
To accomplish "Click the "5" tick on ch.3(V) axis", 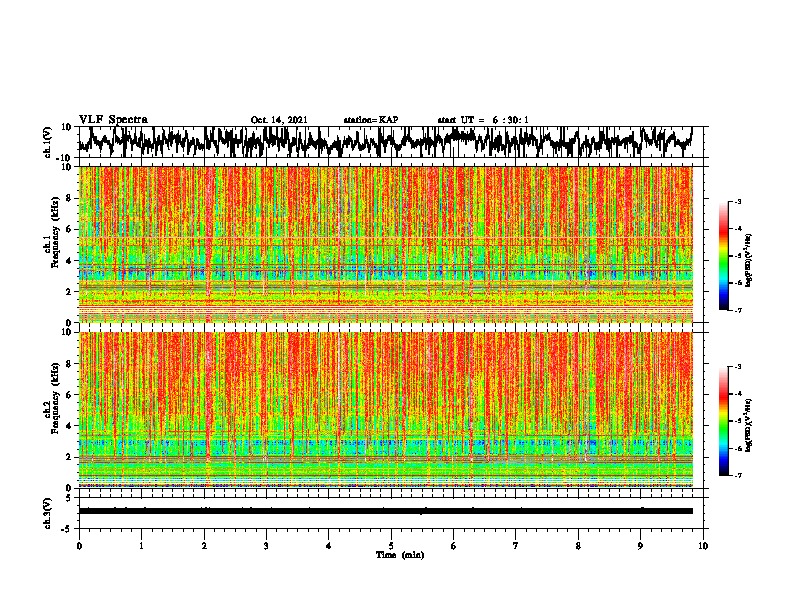I will [x=69, y=498].
